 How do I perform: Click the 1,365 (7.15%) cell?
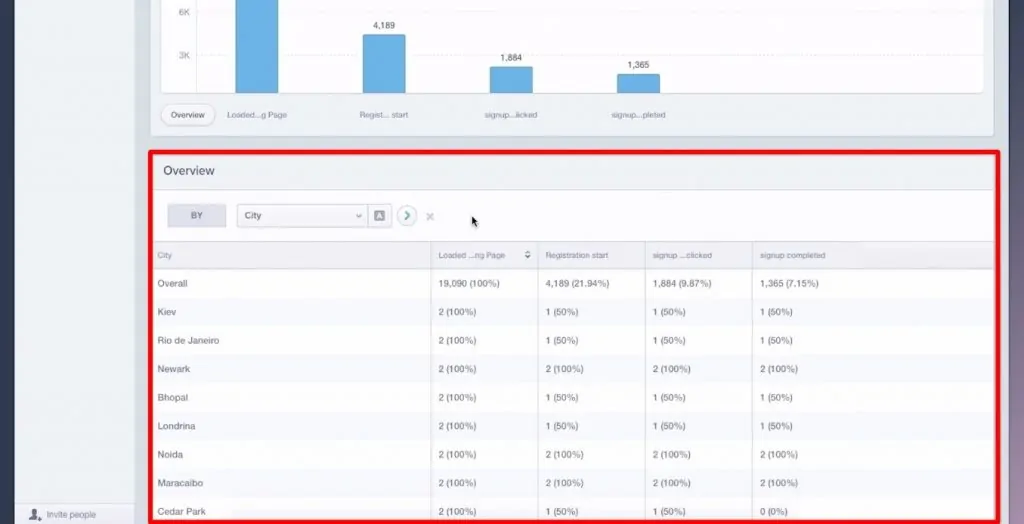789,284
